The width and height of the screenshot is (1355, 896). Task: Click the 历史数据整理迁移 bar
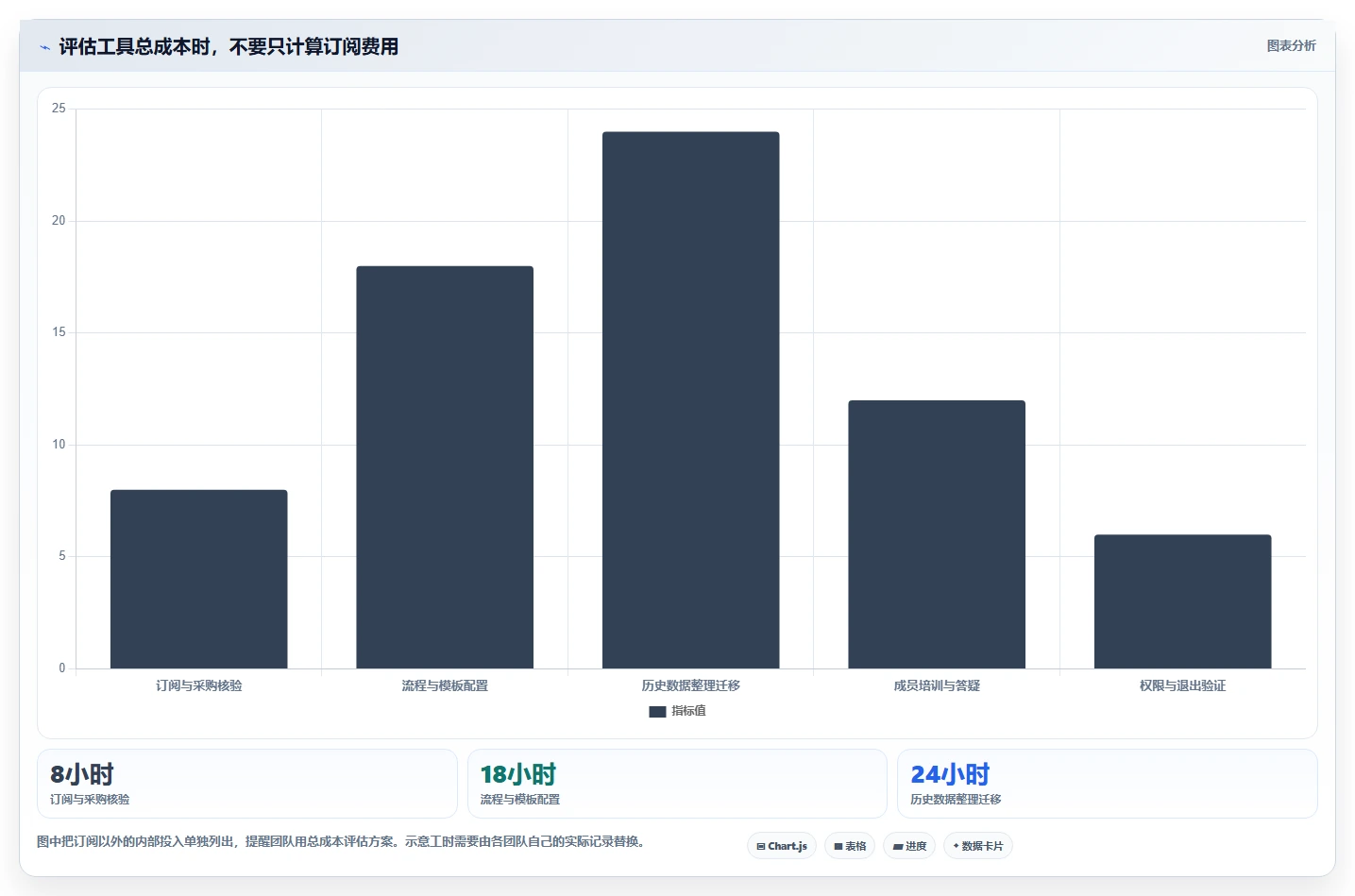tap(691, 400)
